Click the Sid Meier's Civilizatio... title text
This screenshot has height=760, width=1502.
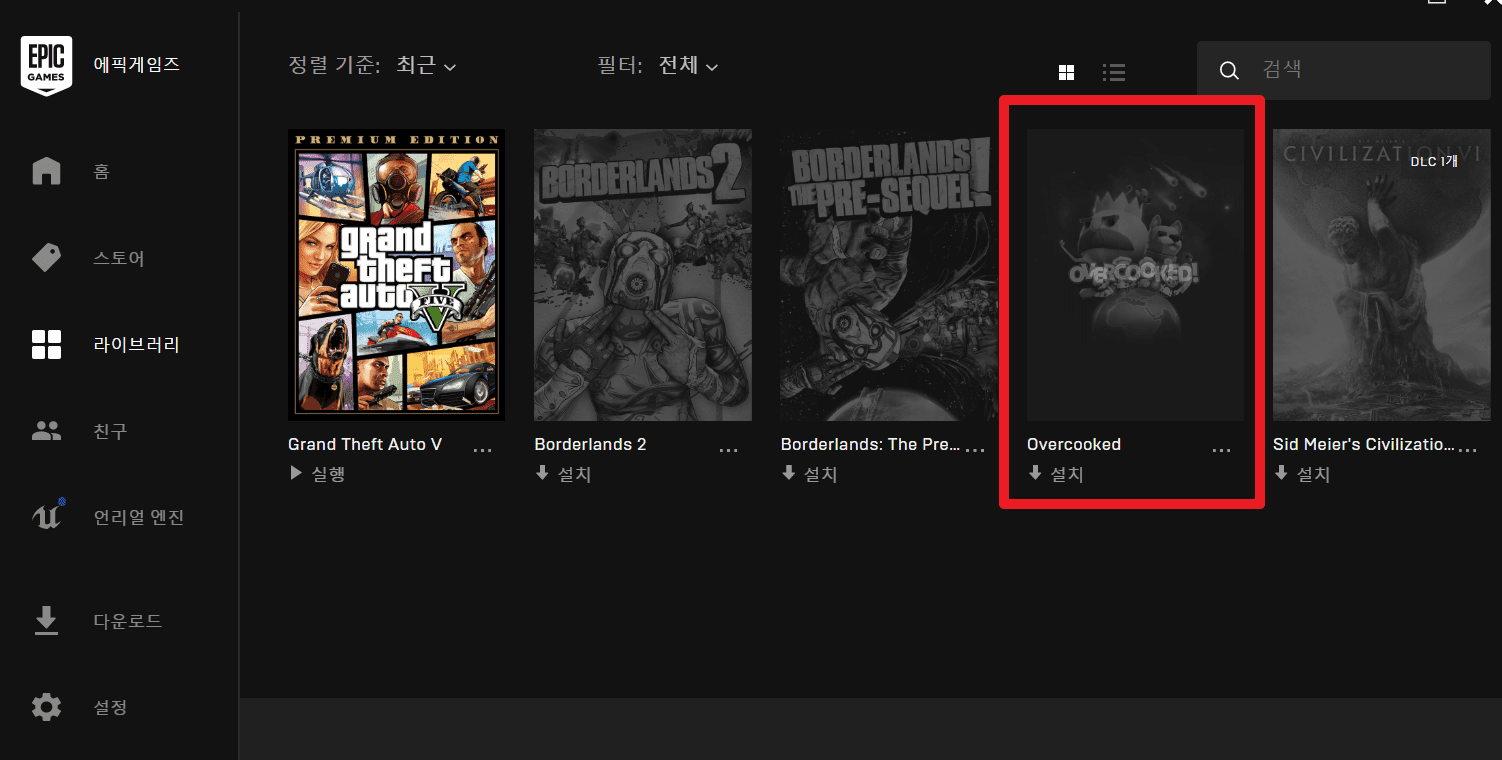point(1364,444)
